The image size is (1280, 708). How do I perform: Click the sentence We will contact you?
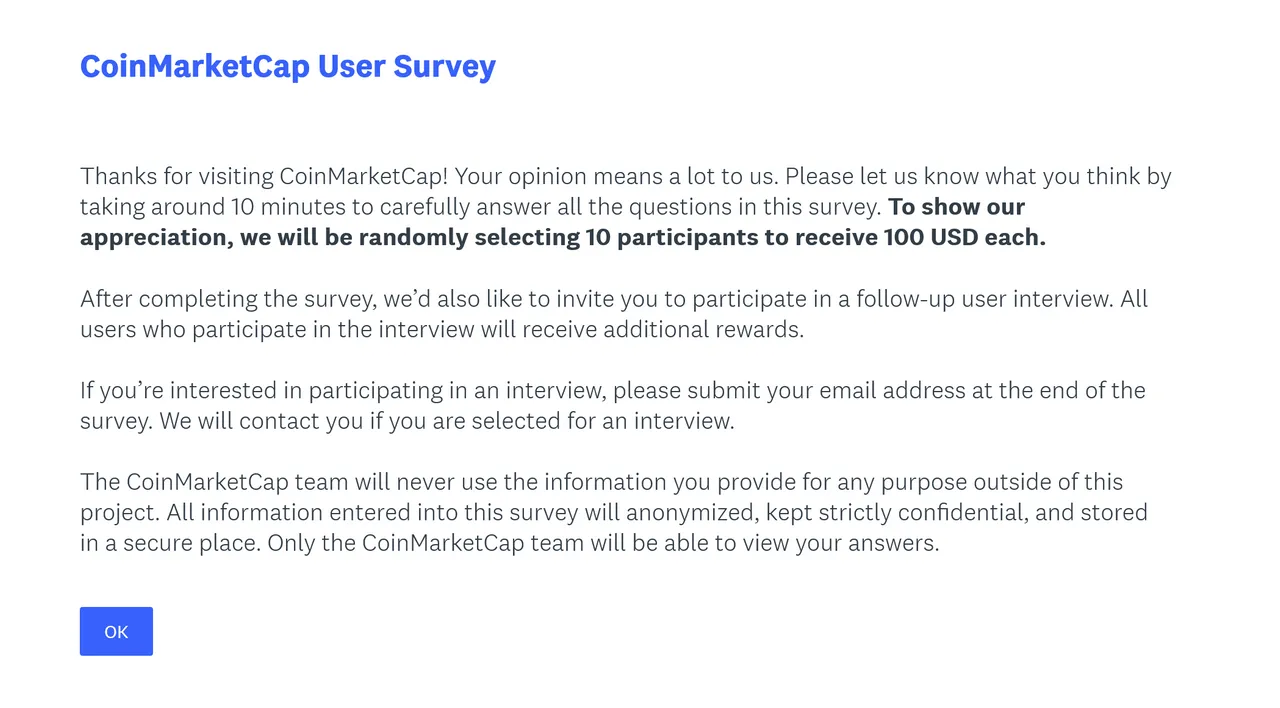pos(447,421)
